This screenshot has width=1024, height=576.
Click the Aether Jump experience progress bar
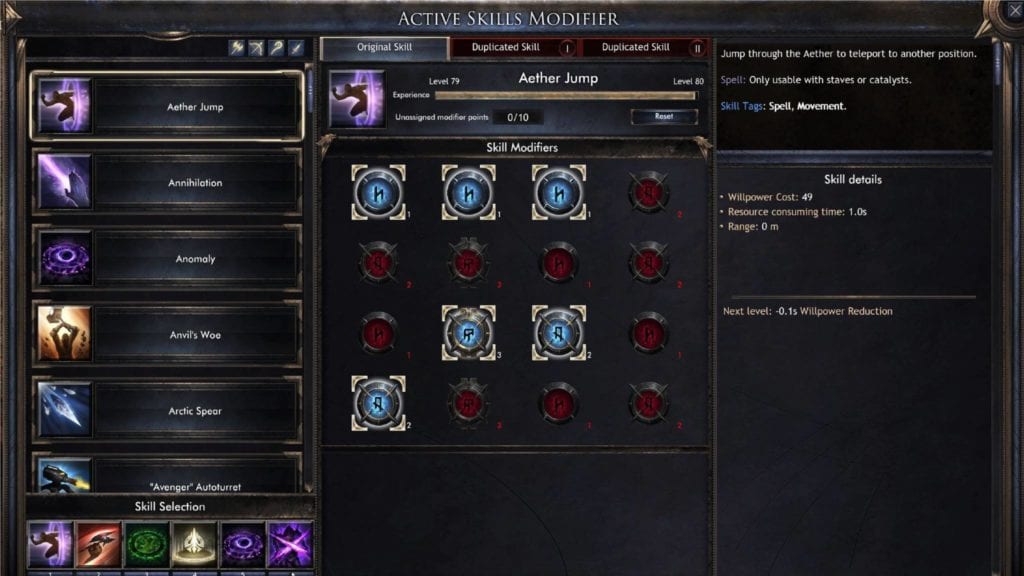(566, 95)
